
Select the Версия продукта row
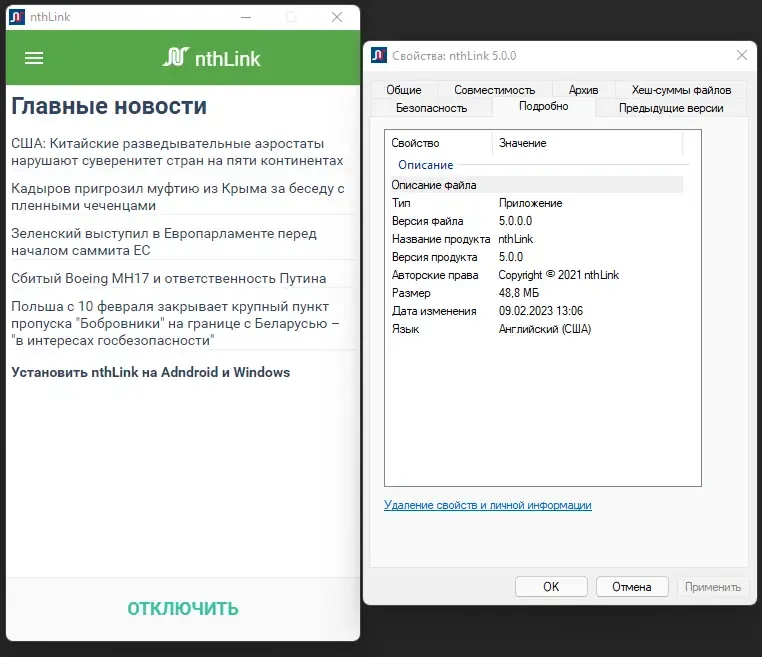537,257
